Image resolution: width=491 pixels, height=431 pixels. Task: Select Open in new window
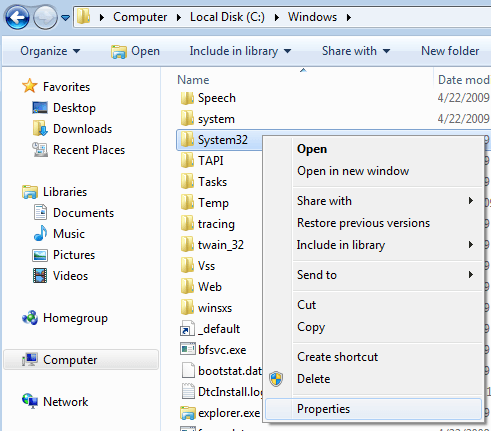click(x=353, y=171)
